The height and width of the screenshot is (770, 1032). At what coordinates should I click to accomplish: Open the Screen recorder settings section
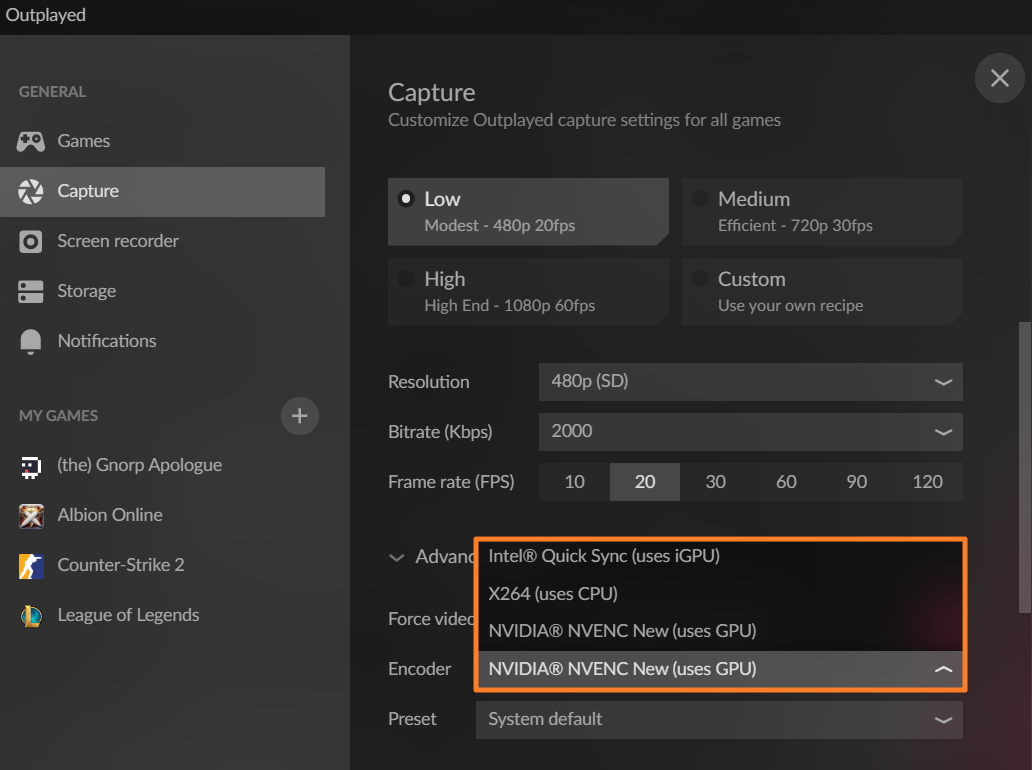163,242
